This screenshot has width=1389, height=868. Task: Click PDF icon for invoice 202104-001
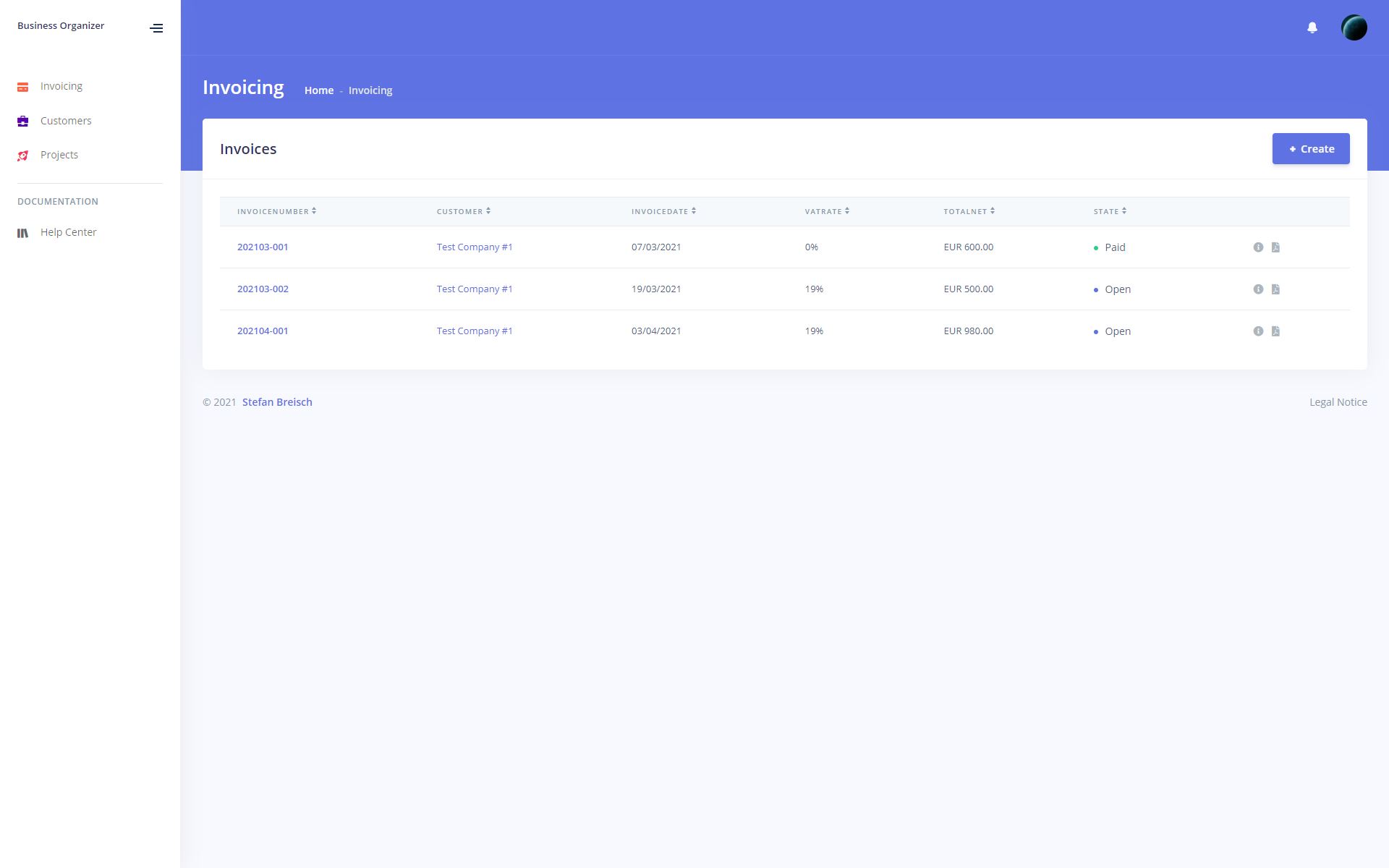1275,331
